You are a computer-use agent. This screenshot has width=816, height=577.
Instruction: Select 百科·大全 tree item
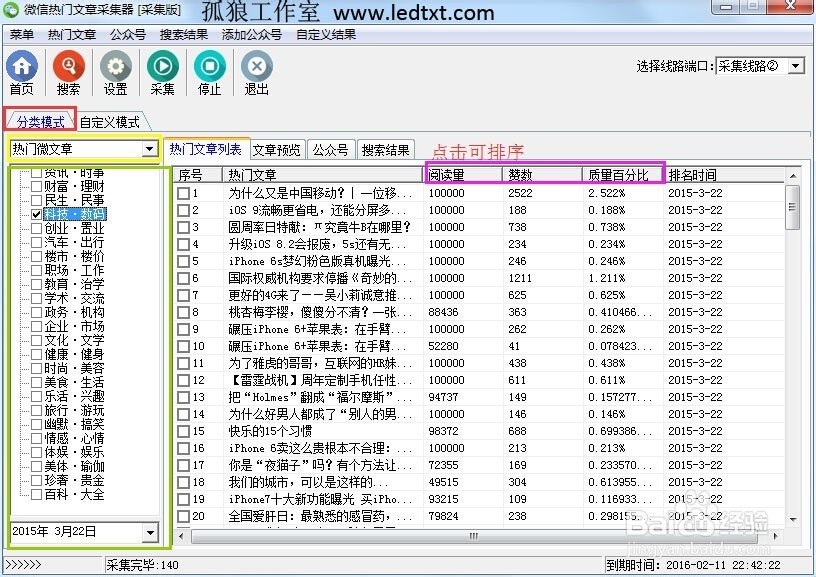coord(74,494)
